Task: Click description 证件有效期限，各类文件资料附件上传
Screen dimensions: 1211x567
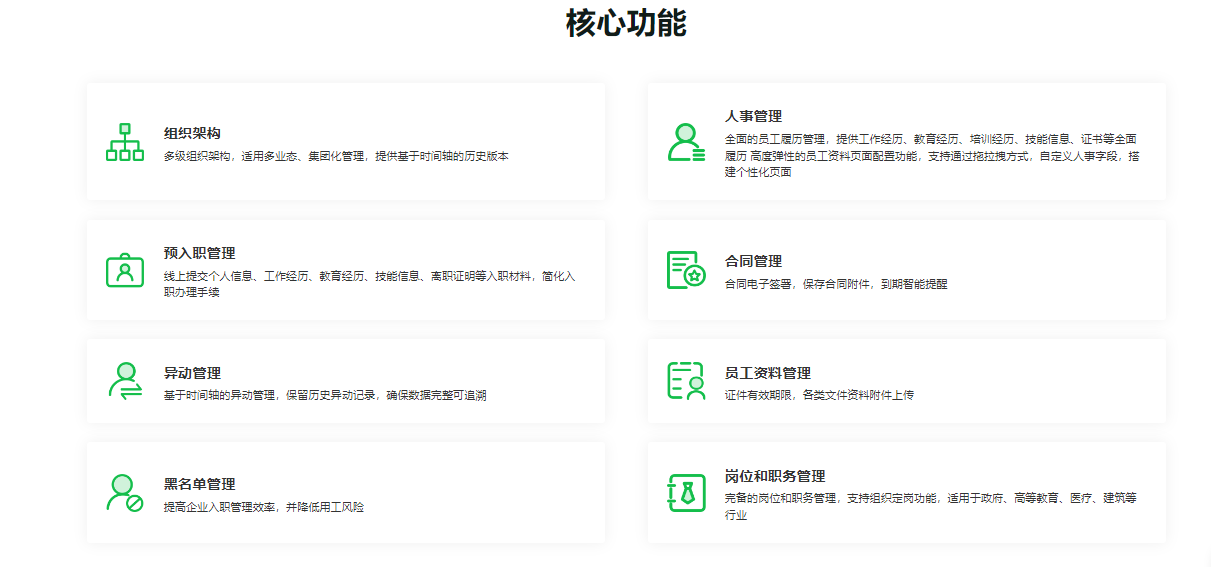Action: 819,395
